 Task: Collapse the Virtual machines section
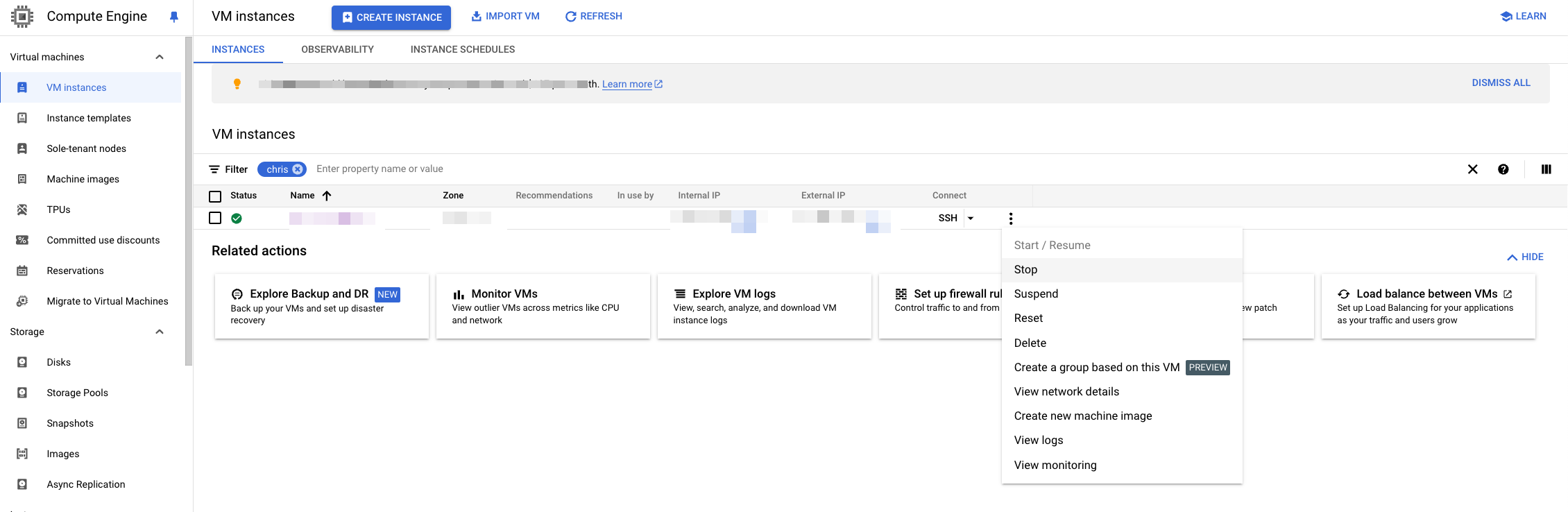160,57
